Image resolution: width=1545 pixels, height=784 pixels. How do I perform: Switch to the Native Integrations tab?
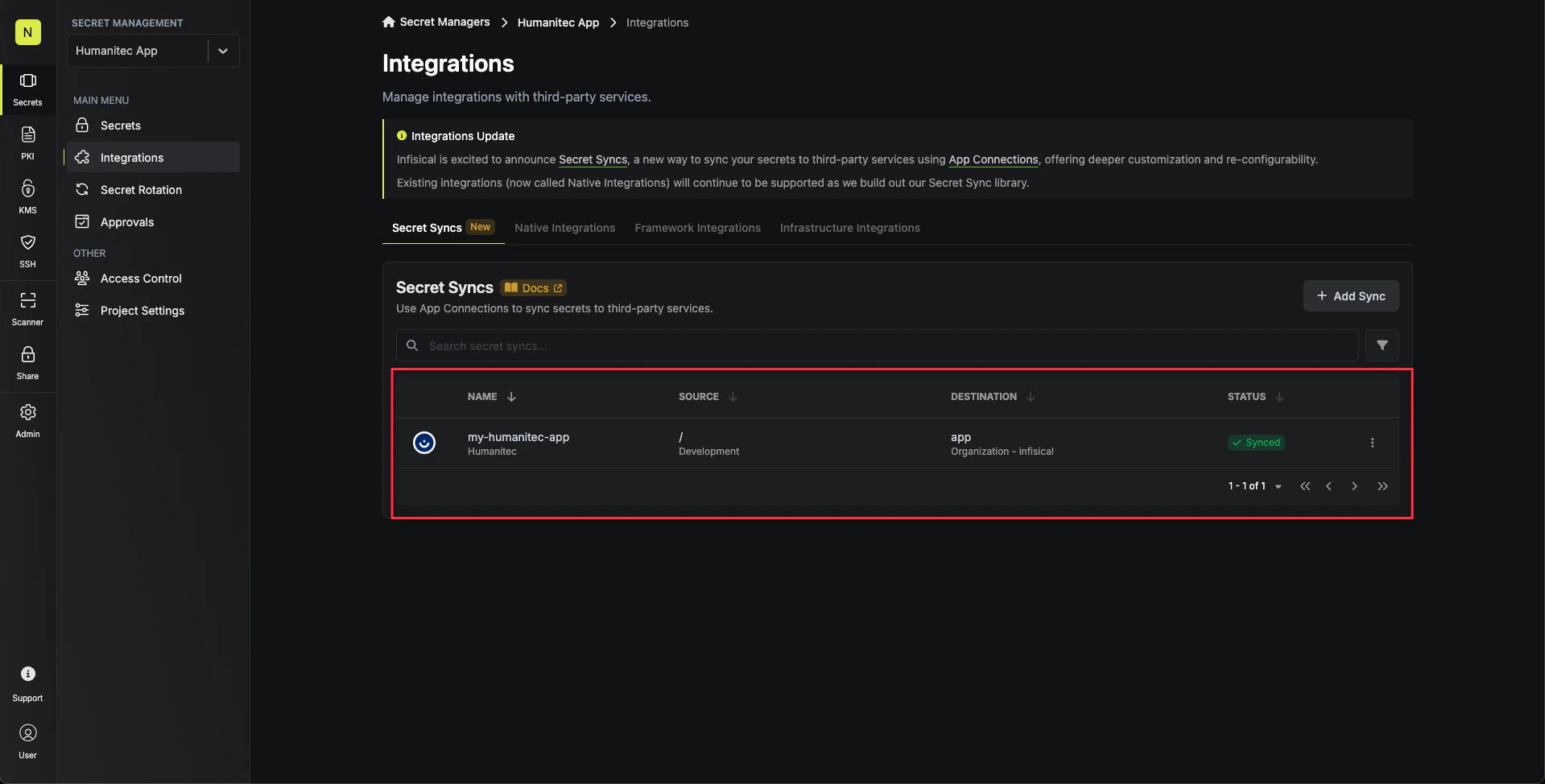(564, 228)
